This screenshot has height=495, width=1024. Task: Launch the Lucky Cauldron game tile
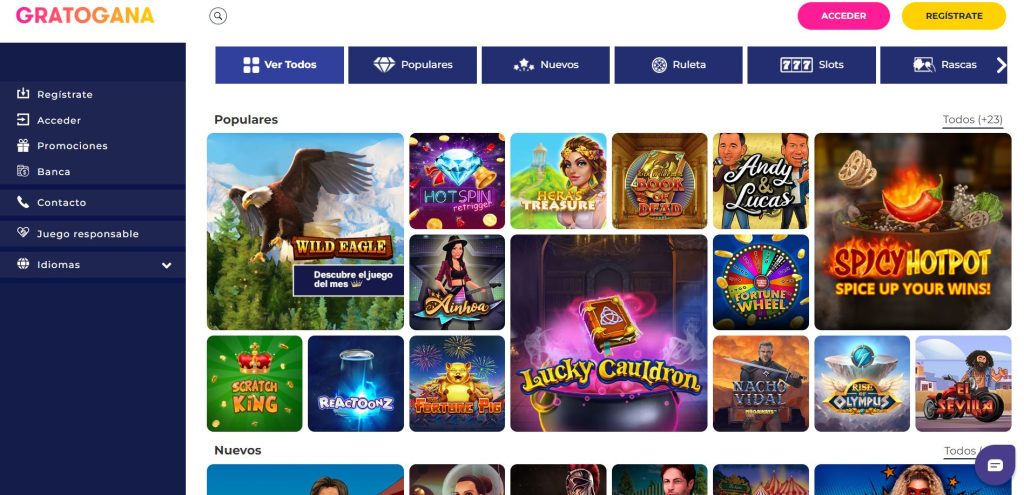pyautogui.click(x=609, y=333)
